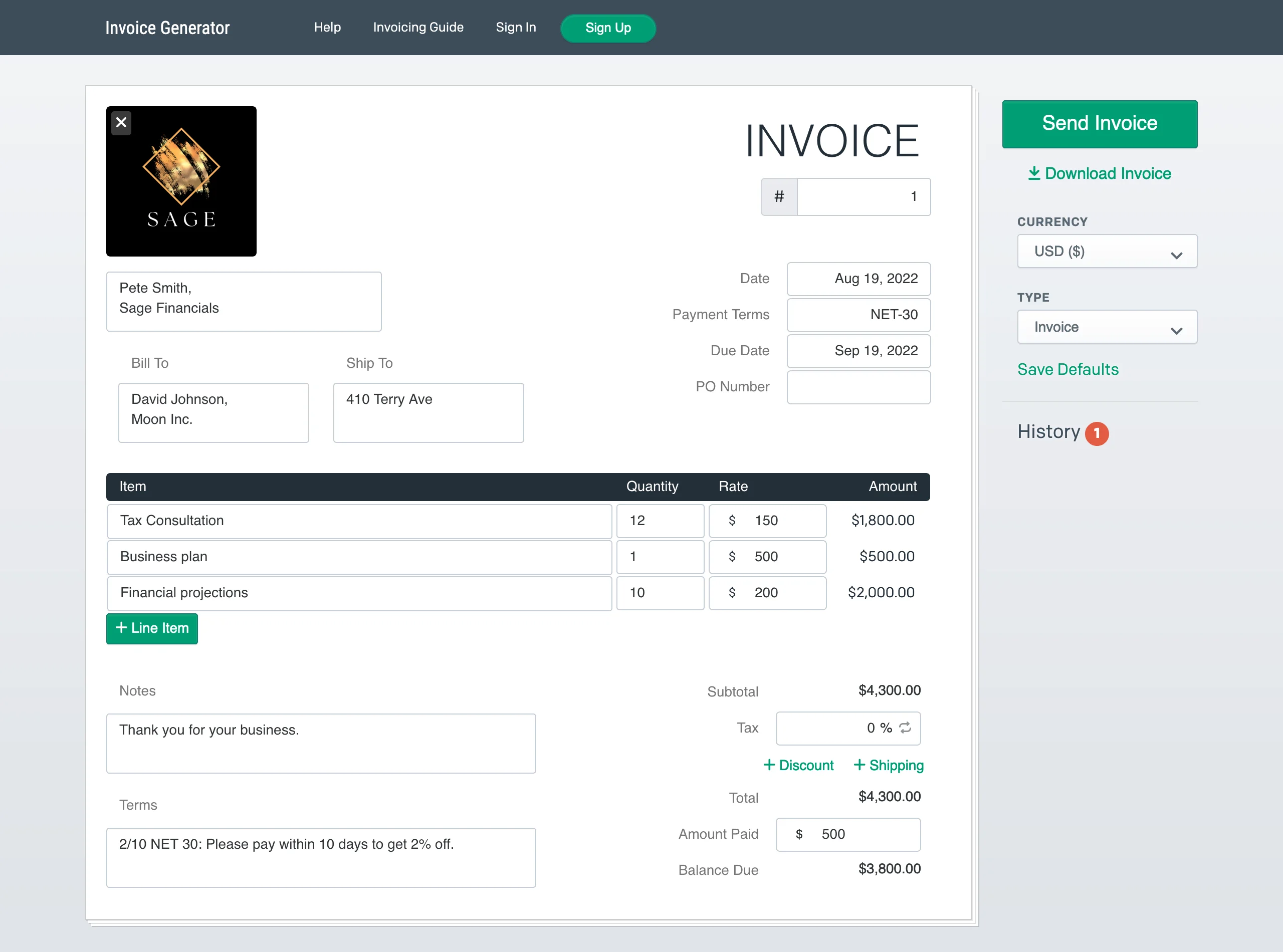Open the Help menu
The height and width of the screenshot is (952, 1283).
click(327, 27)
